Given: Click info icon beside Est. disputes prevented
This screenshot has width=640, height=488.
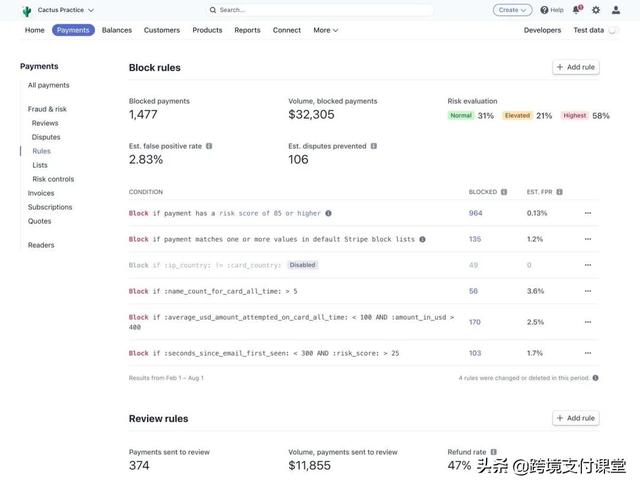Looking at the screenshot, I should point(374,146).
